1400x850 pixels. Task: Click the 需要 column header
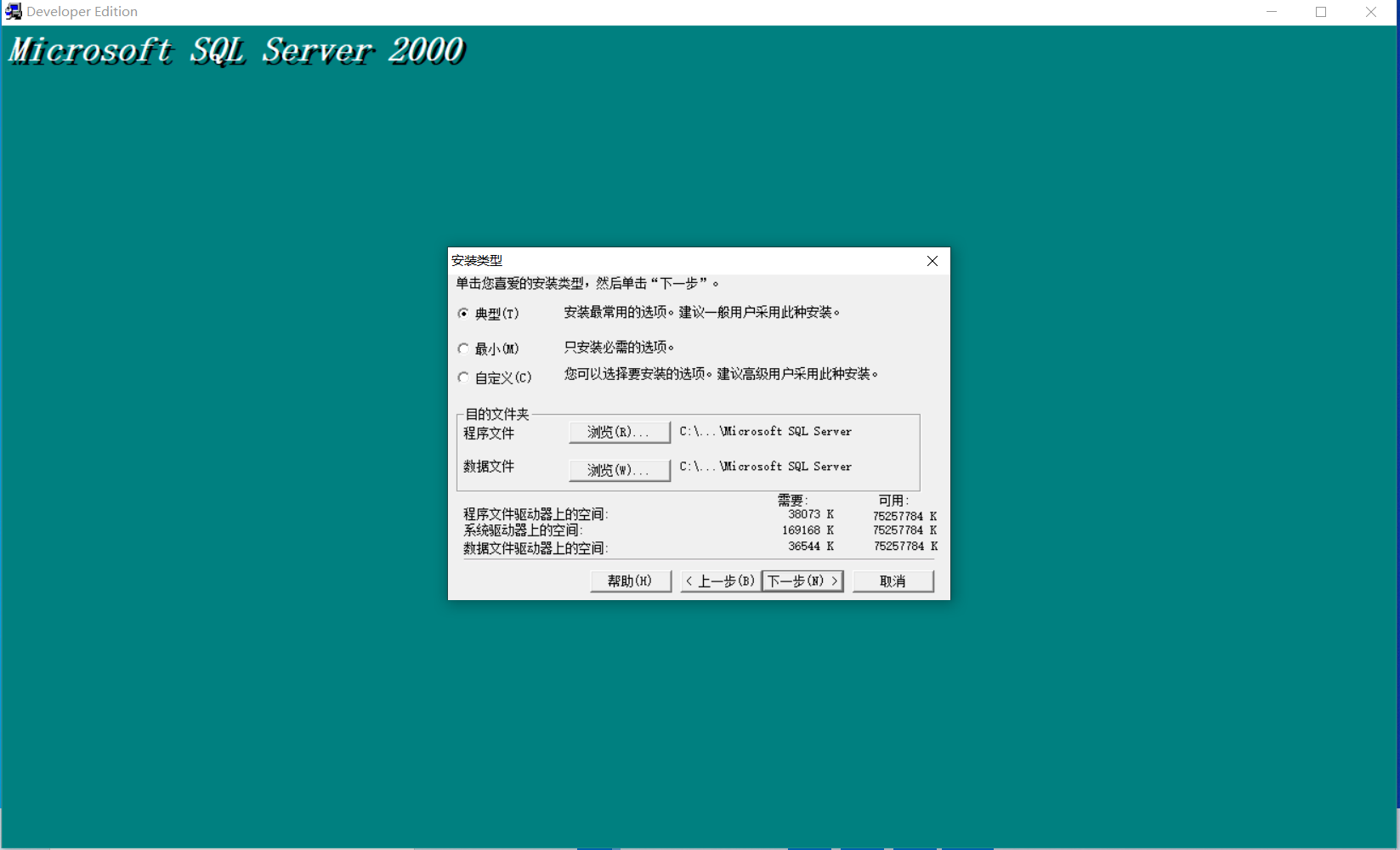click(x=792, y=500)
